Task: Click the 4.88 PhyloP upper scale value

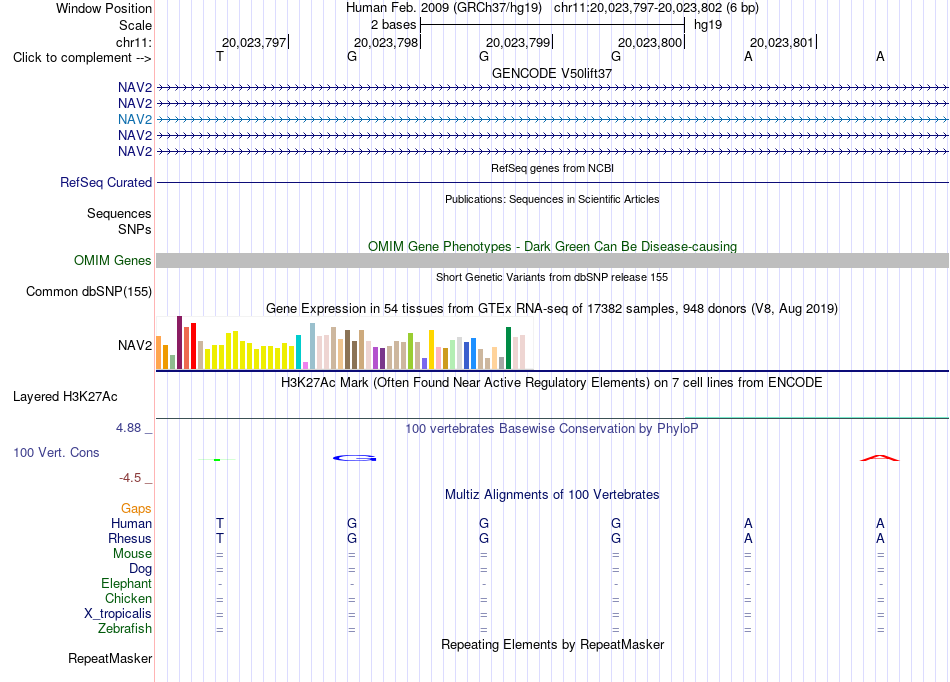Action: coord(128,428)
